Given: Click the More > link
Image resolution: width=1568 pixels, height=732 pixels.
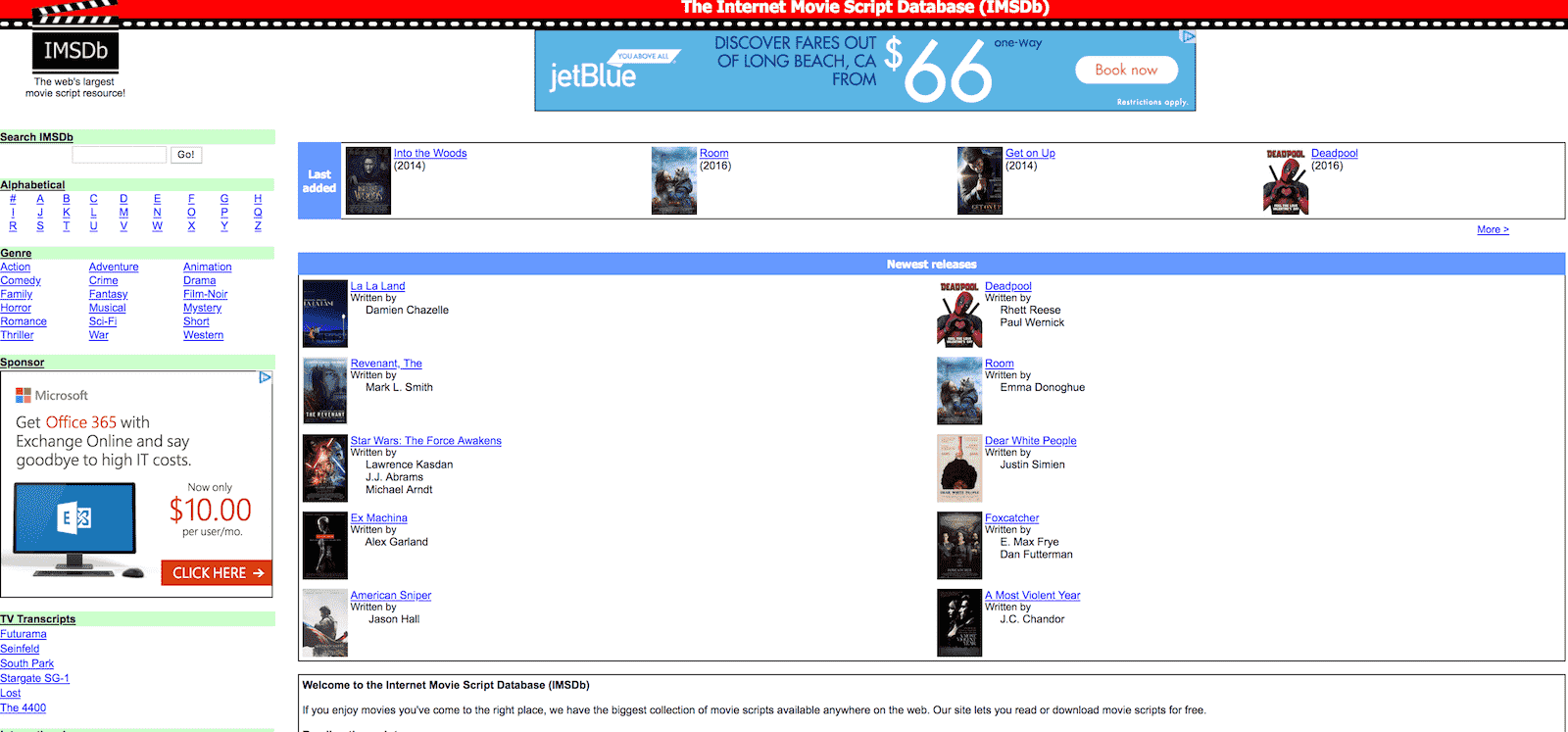Looking at the screenshot, I should tap(1493, 229).
